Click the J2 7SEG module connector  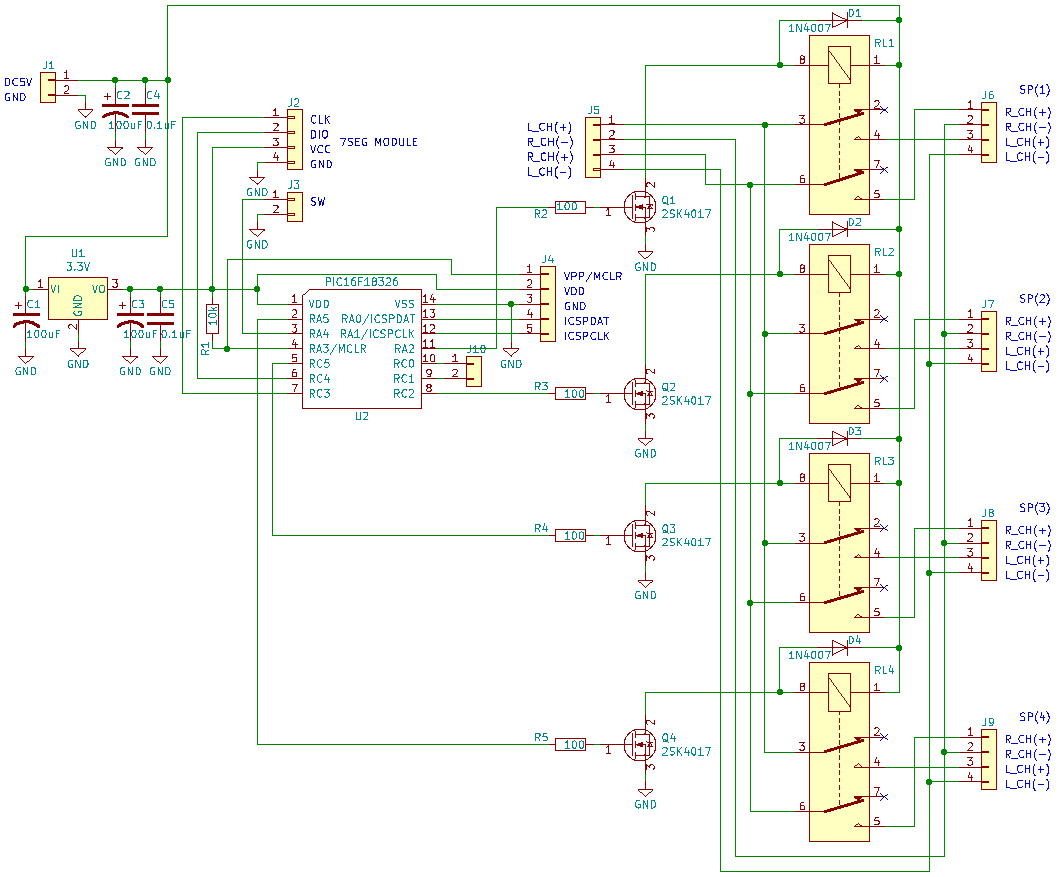[x=293, y=139]
